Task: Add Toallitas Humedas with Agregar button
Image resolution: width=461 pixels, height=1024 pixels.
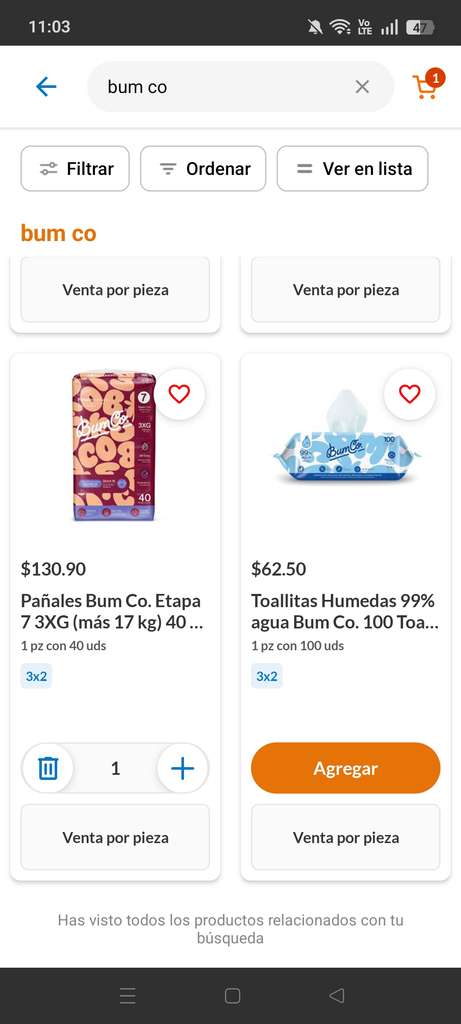Action: [345, 768]
